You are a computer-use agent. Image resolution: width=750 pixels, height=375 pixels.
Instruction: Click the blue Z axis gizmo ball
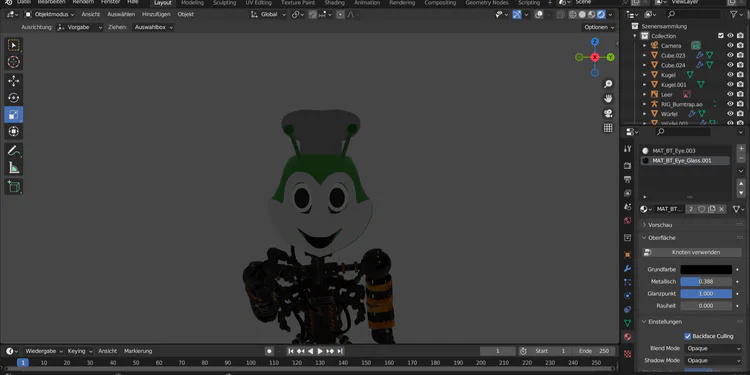tap(595, 42)
